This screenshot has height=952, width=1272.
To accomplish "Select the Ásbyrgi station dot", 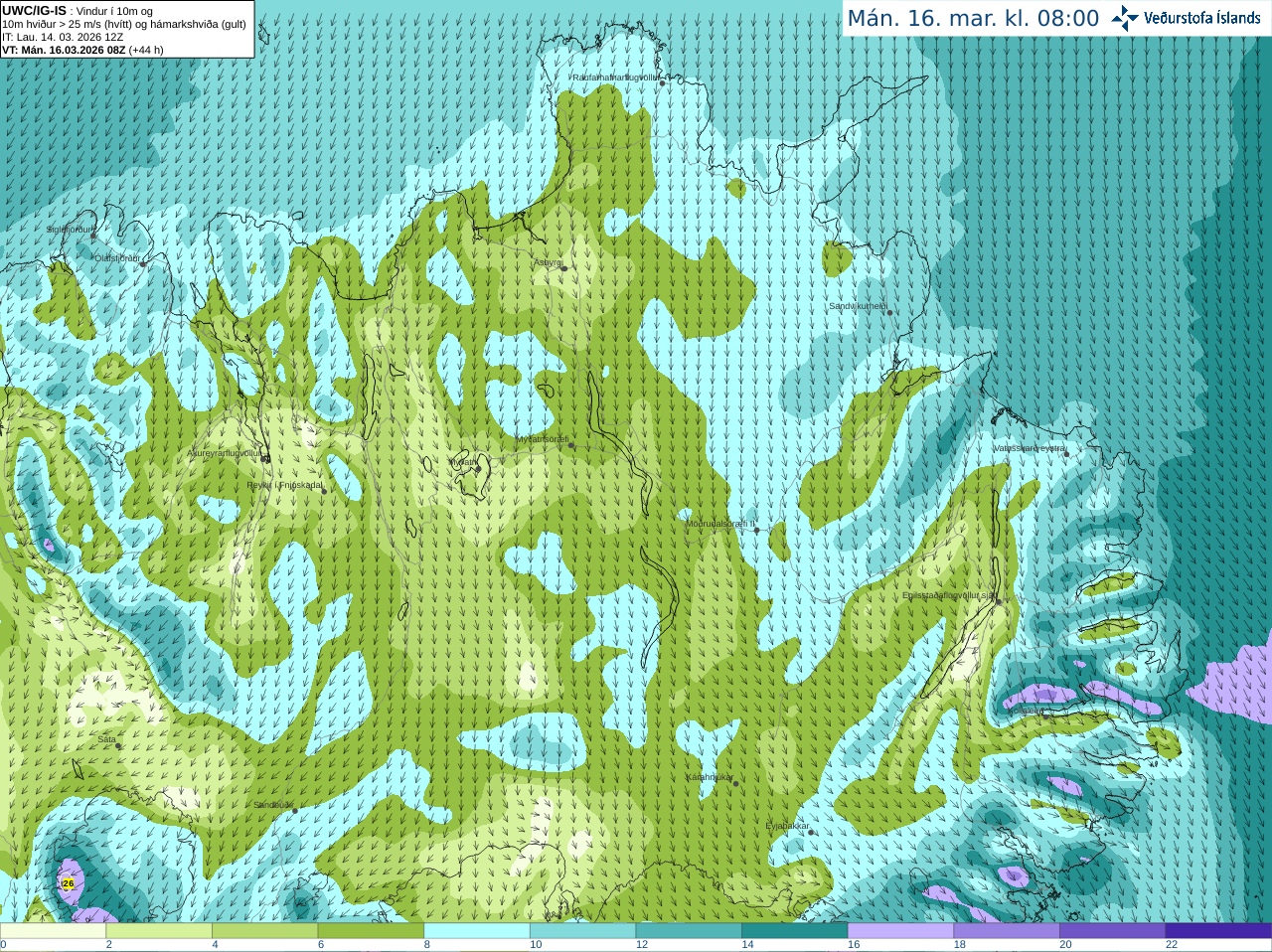I will pos(564,268).
